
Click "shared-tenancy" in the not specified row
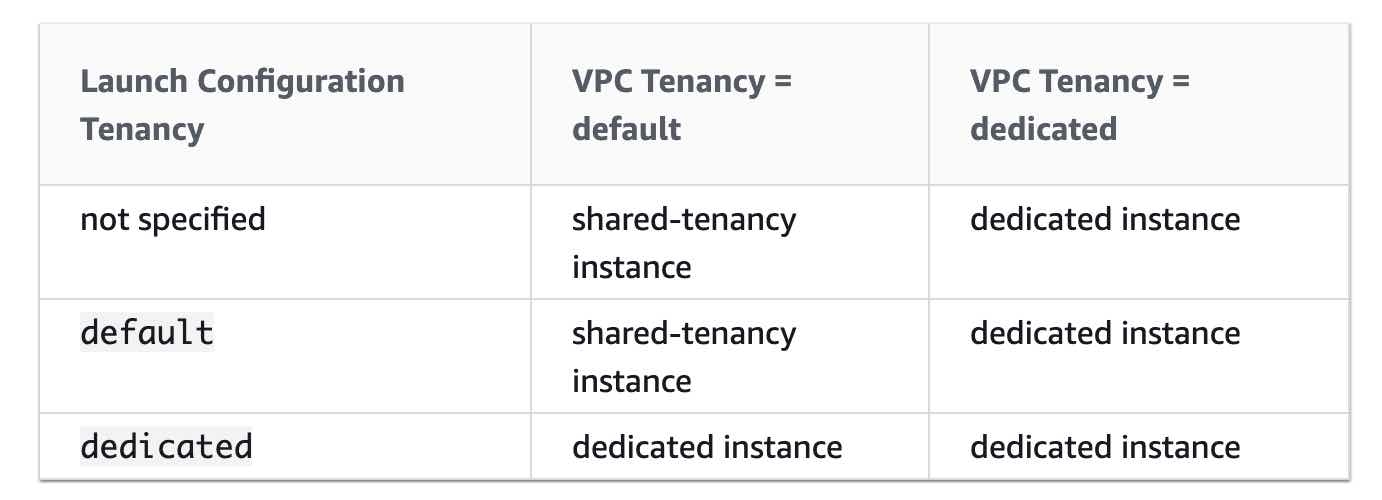coord(684,219)
